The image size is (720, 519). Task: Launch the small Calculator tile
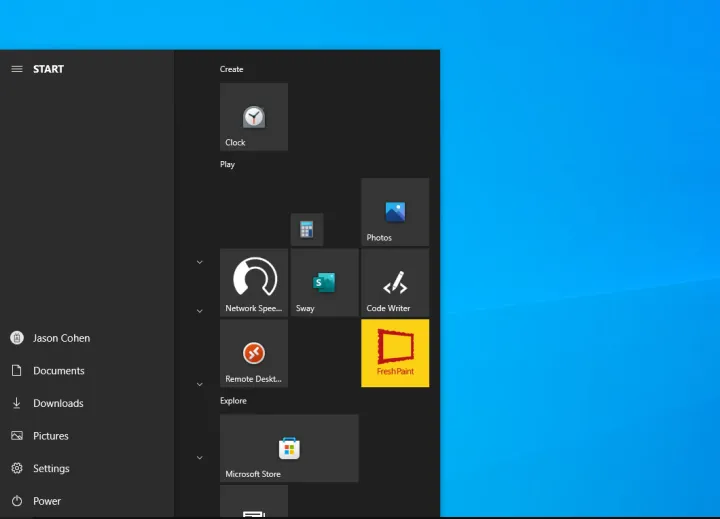tap(307, 230)
